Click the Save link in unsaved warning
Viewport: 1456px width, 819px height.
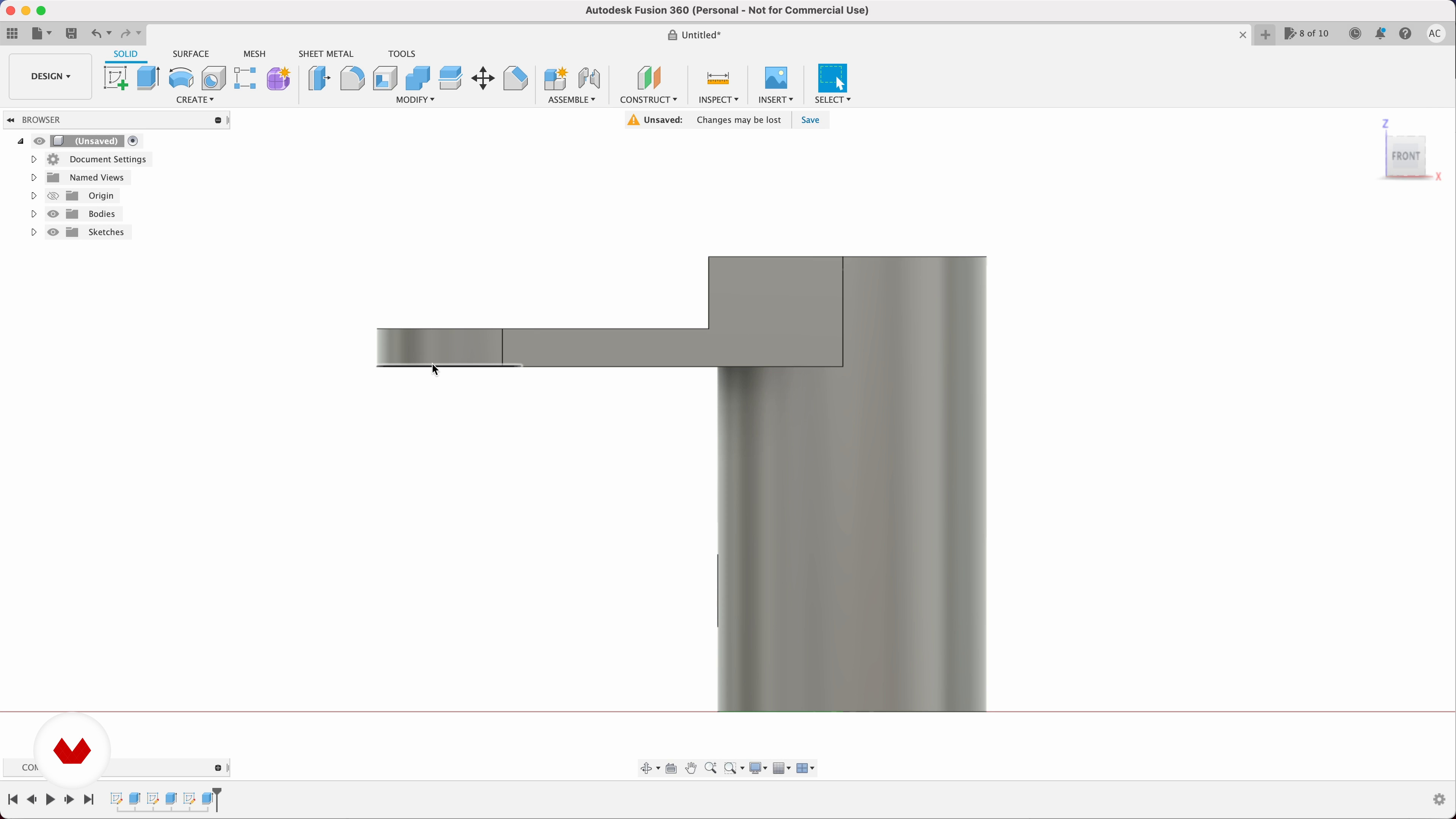[810, 120]
